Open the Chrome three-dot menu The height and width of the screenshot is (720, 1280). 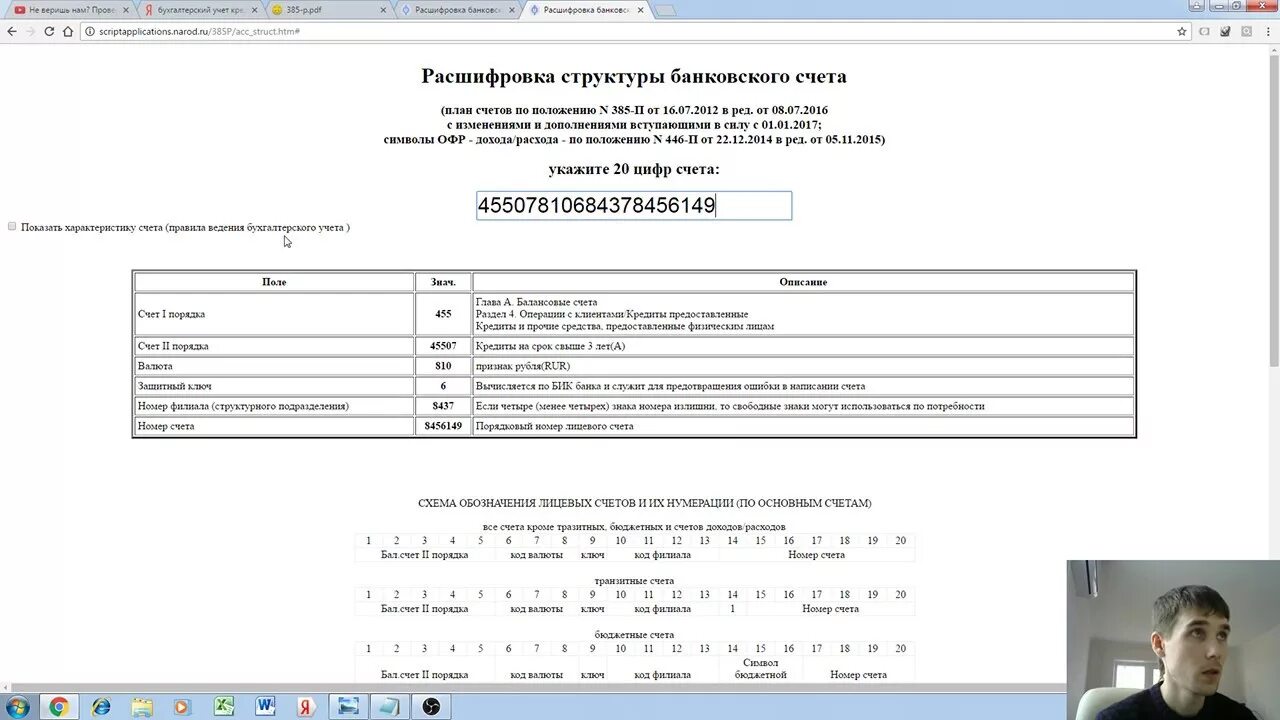click(1269, 31)
